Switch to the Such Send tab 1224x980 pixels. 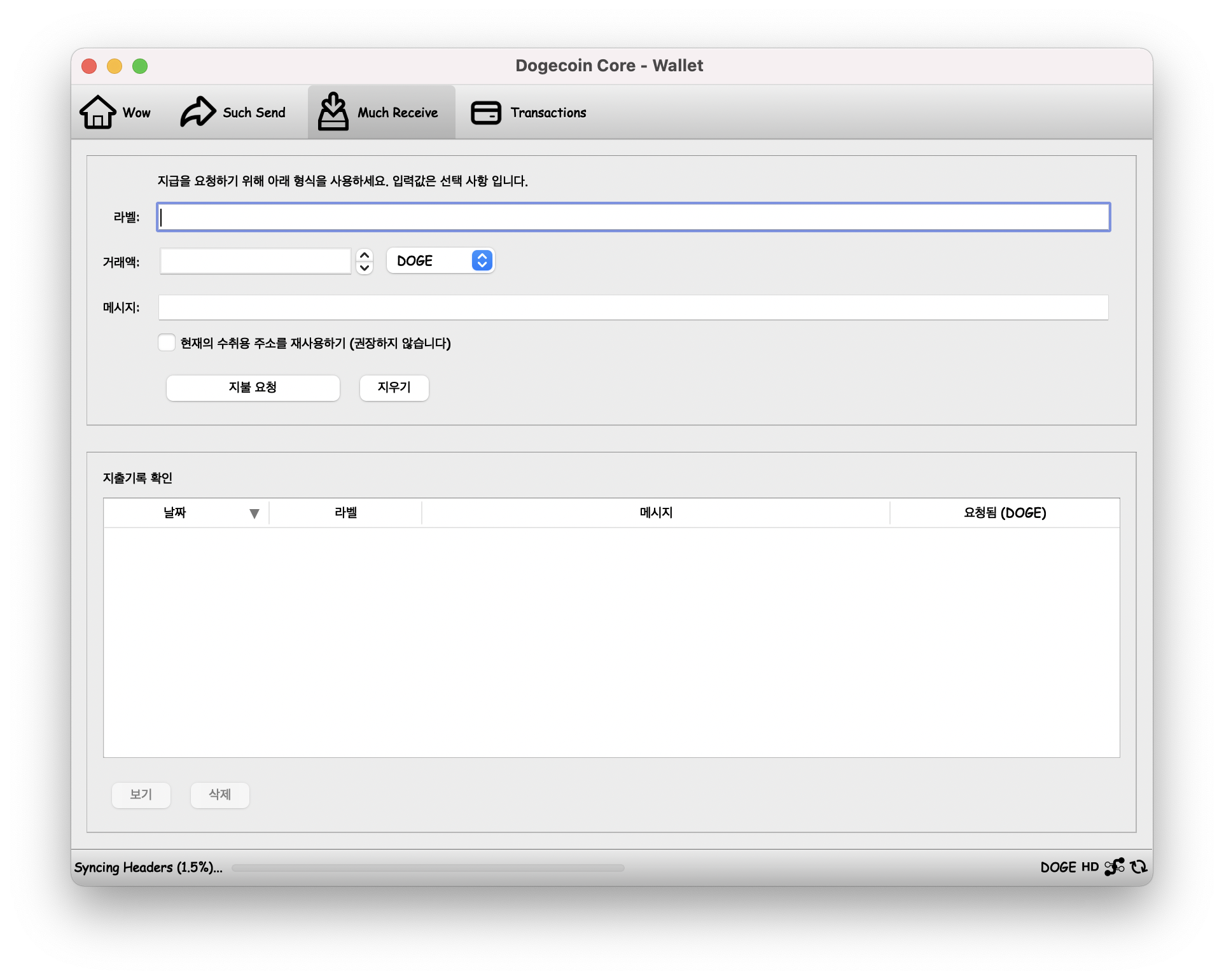(233, 112)
